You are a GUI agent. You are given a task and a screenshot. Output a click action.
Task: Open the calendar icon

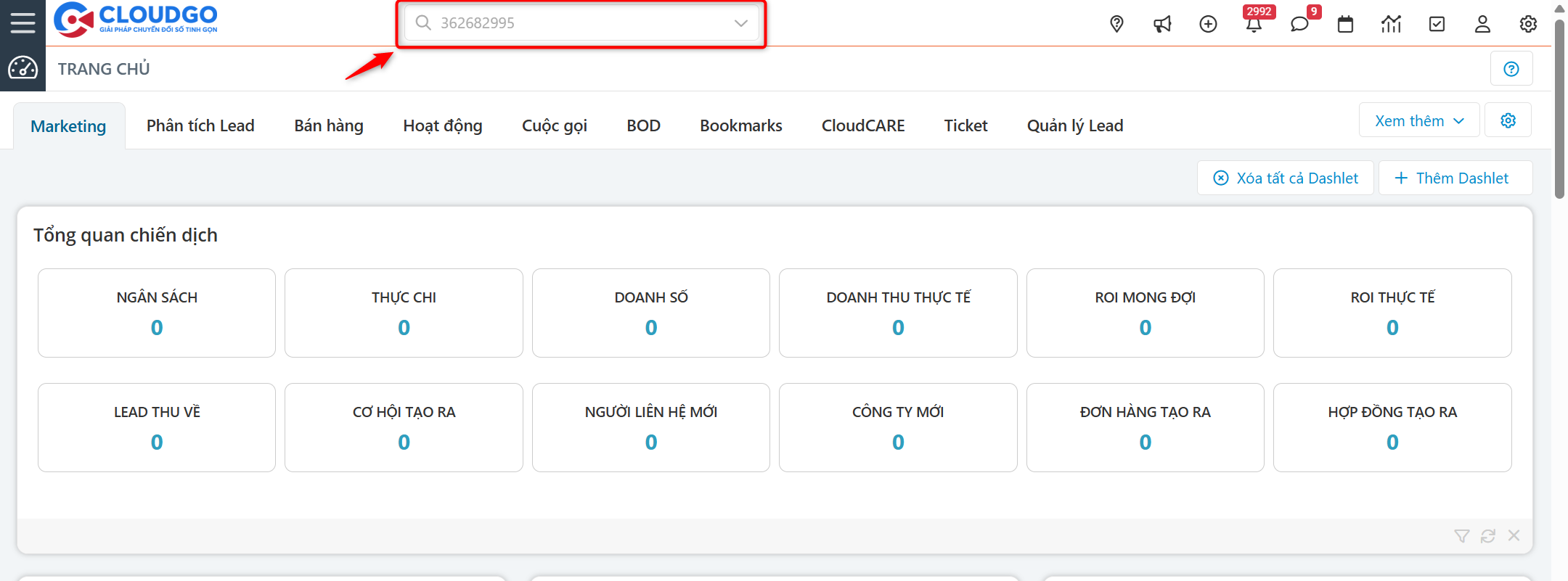click(1345, 24)
